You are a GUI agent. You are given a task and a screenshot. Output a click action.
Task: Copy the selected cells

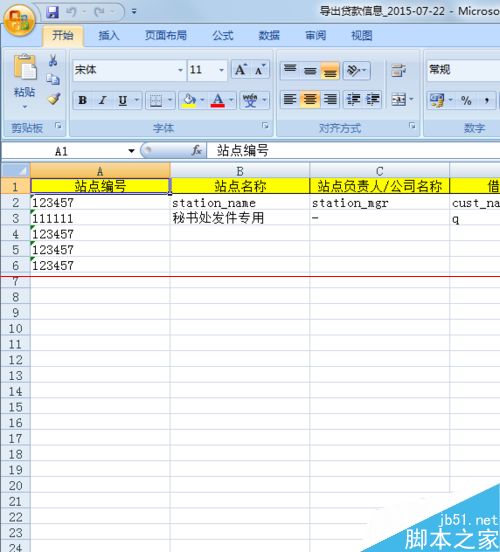pos(53,79)
